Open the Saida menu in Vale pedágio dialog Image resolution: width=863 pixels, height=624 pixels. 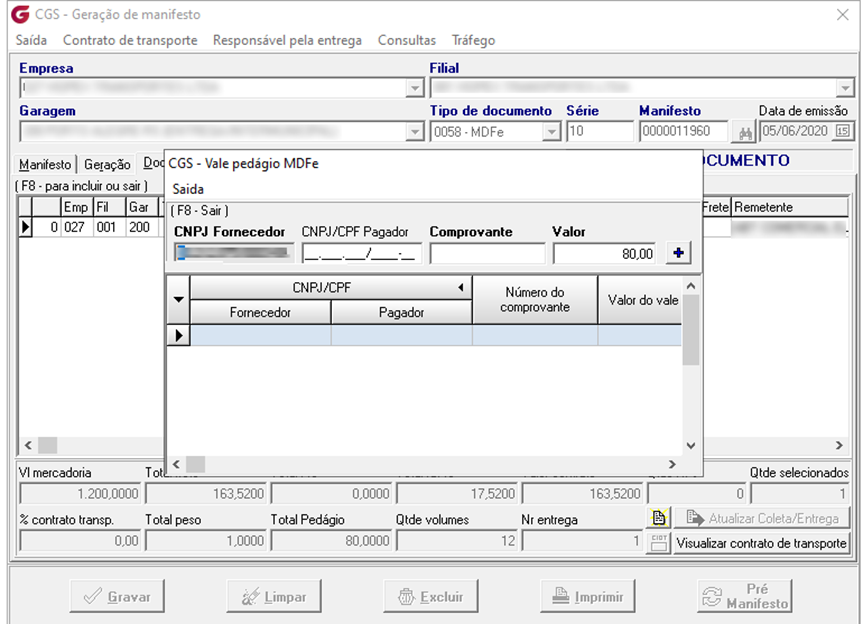pos(188,189)
